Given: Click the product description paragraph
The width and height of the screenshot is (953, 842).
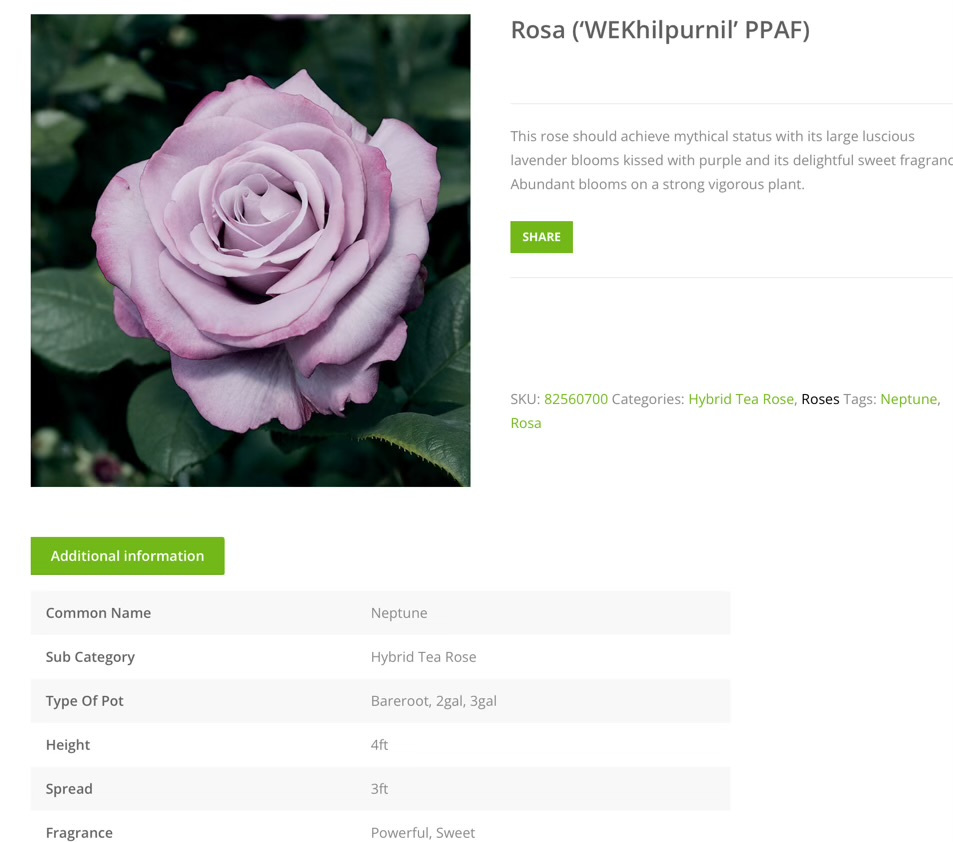Looking at the screenshot, I should coord(731,160).
